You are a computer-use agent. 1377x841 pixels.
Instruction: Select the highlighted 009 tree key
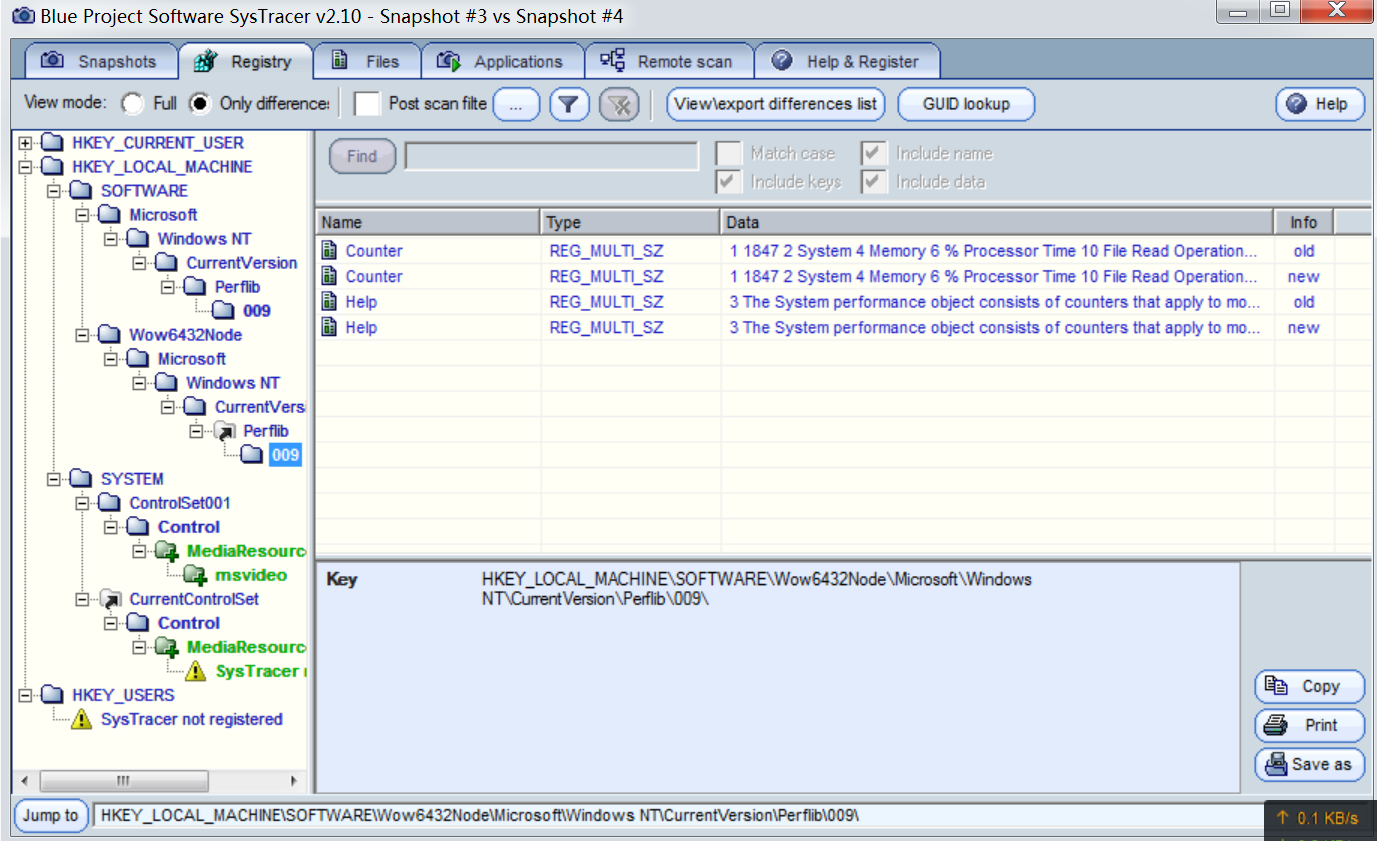click(x=285, y=455)
